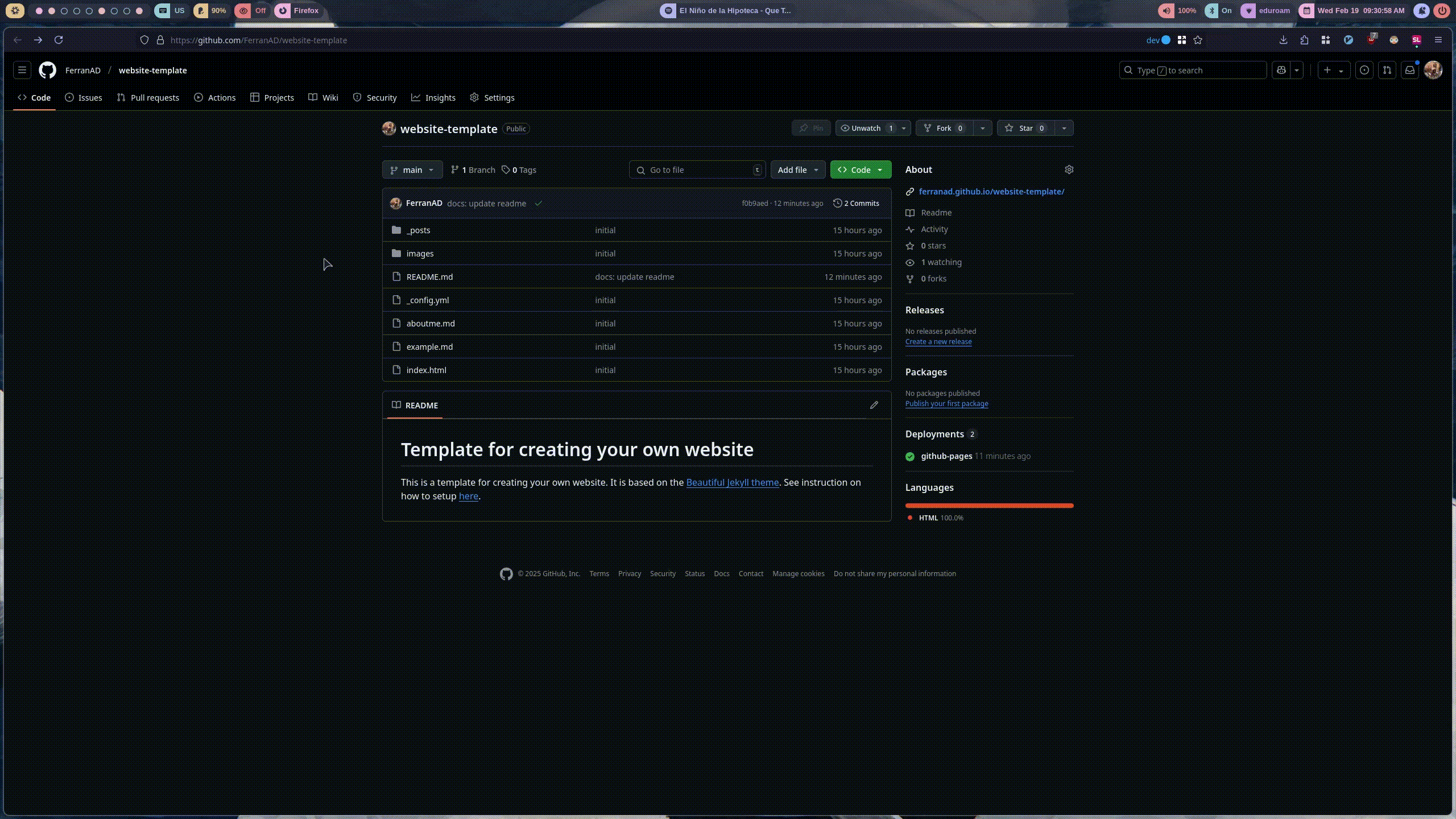Screen dimensions: 1456x819
Task: Click Create a new release link
Action: click(x=938, y=341)
